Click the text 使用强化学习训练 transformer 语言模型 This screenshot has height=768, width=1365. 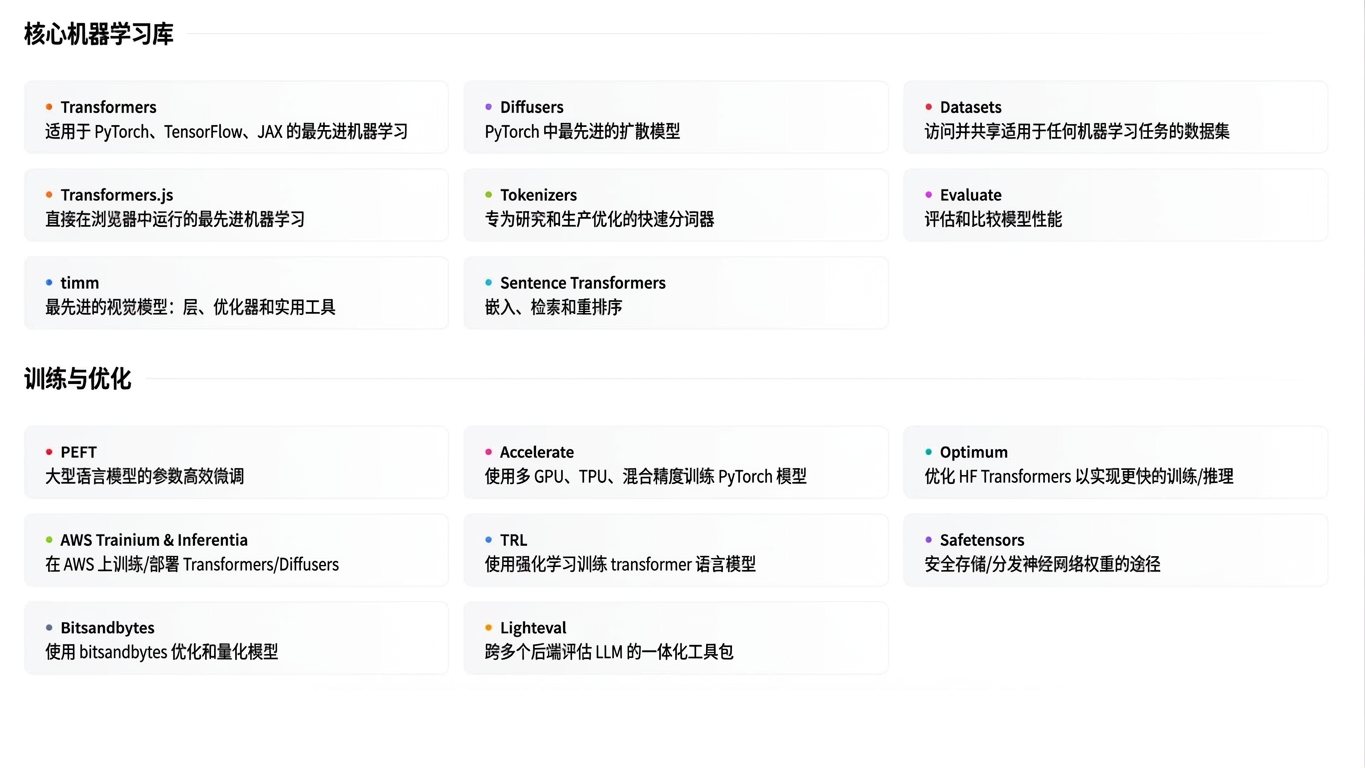click(x=620, y=564)
